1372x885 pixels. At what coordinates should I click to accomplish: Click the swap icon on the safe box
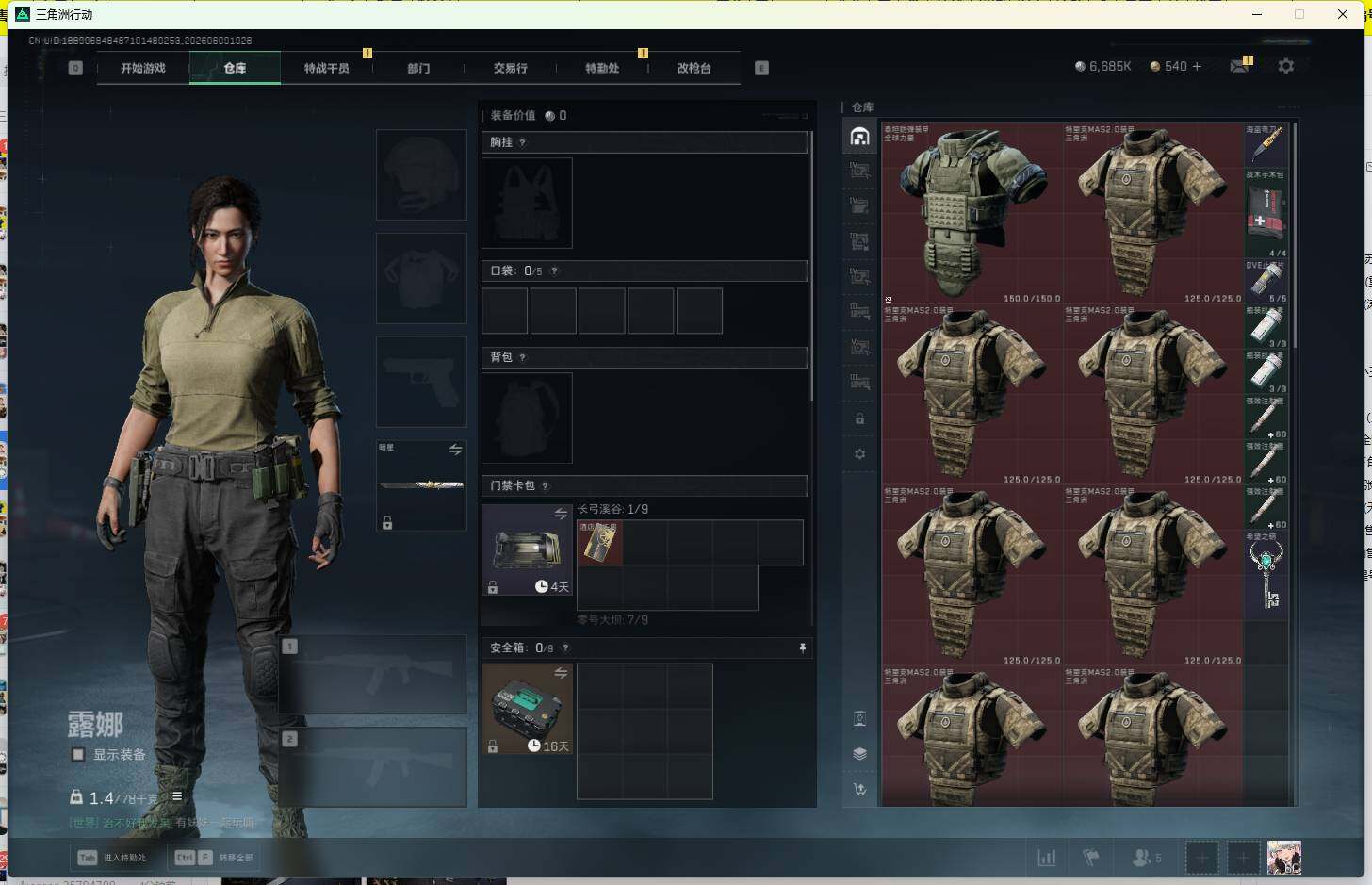pos(561,673)
